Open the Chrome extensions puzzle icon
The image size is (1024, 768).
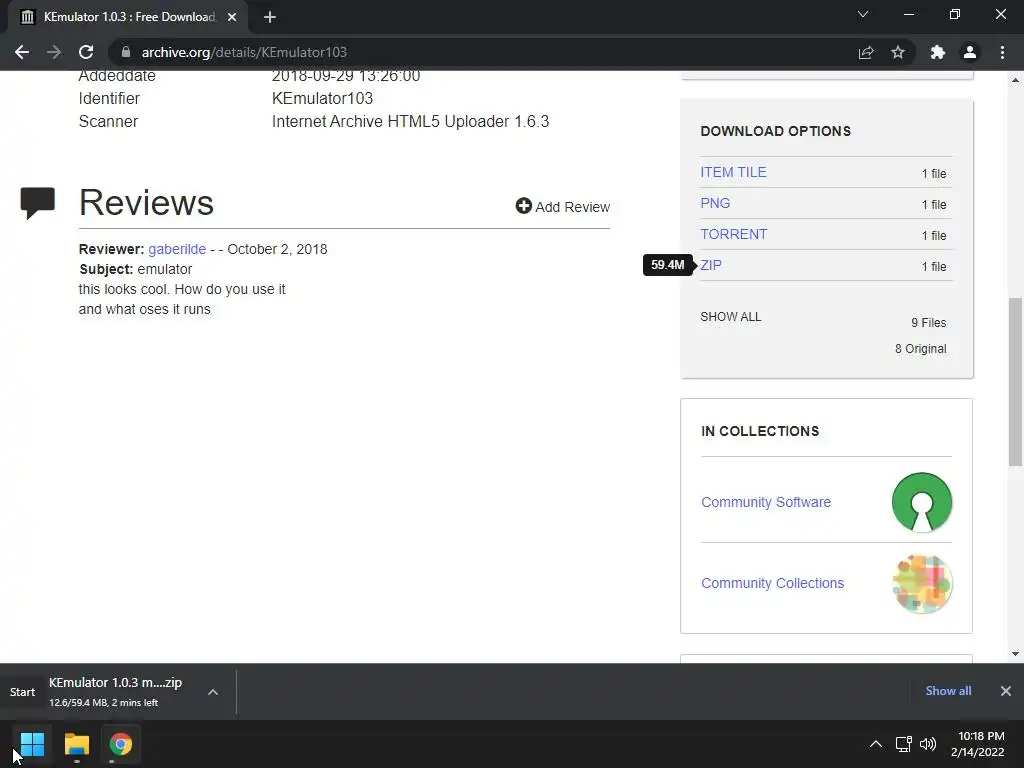pyautogui.click(x=938, y=52)
